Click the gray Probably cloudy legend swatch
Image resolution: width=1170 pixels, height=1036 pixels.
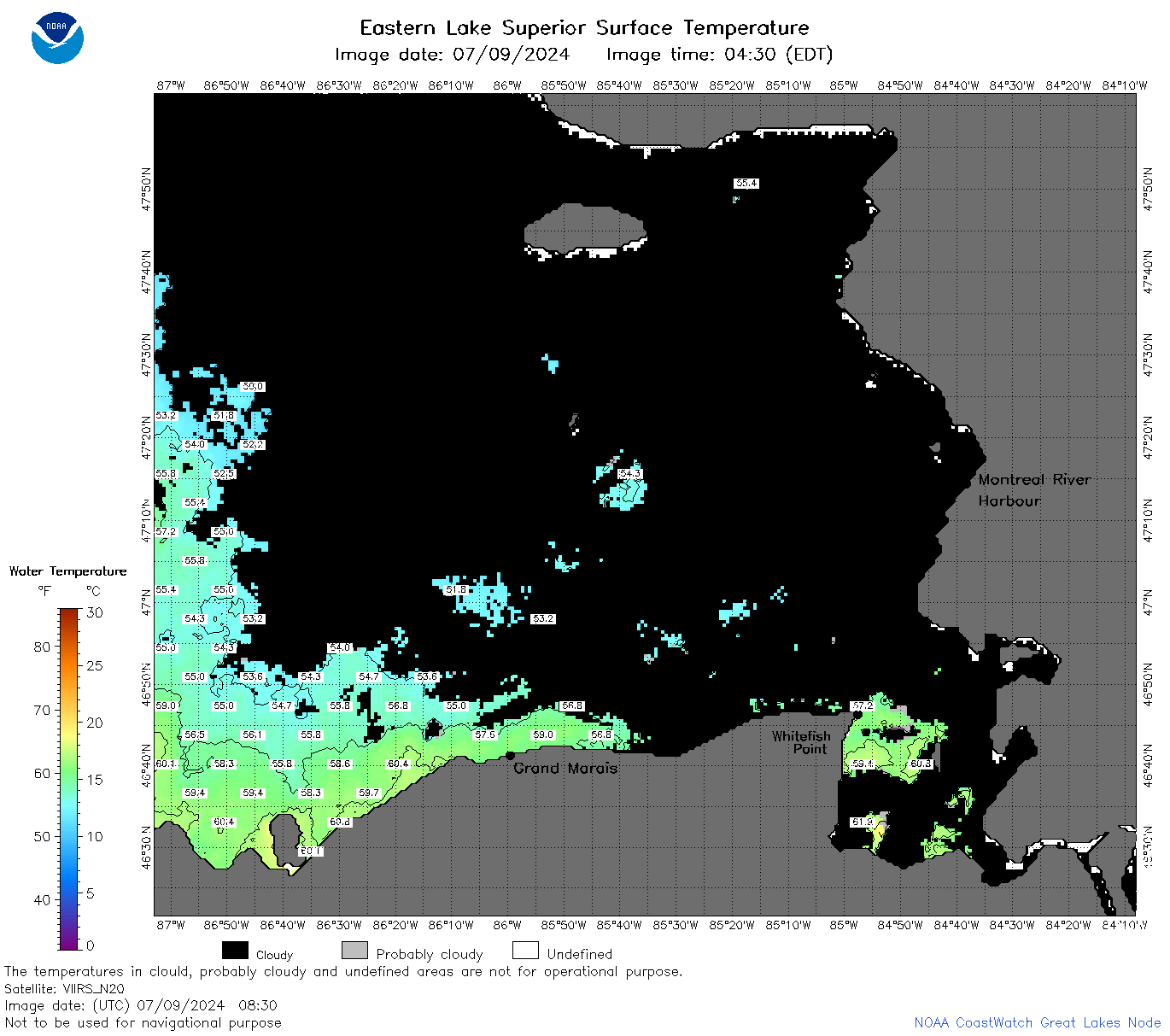point(354,951)
